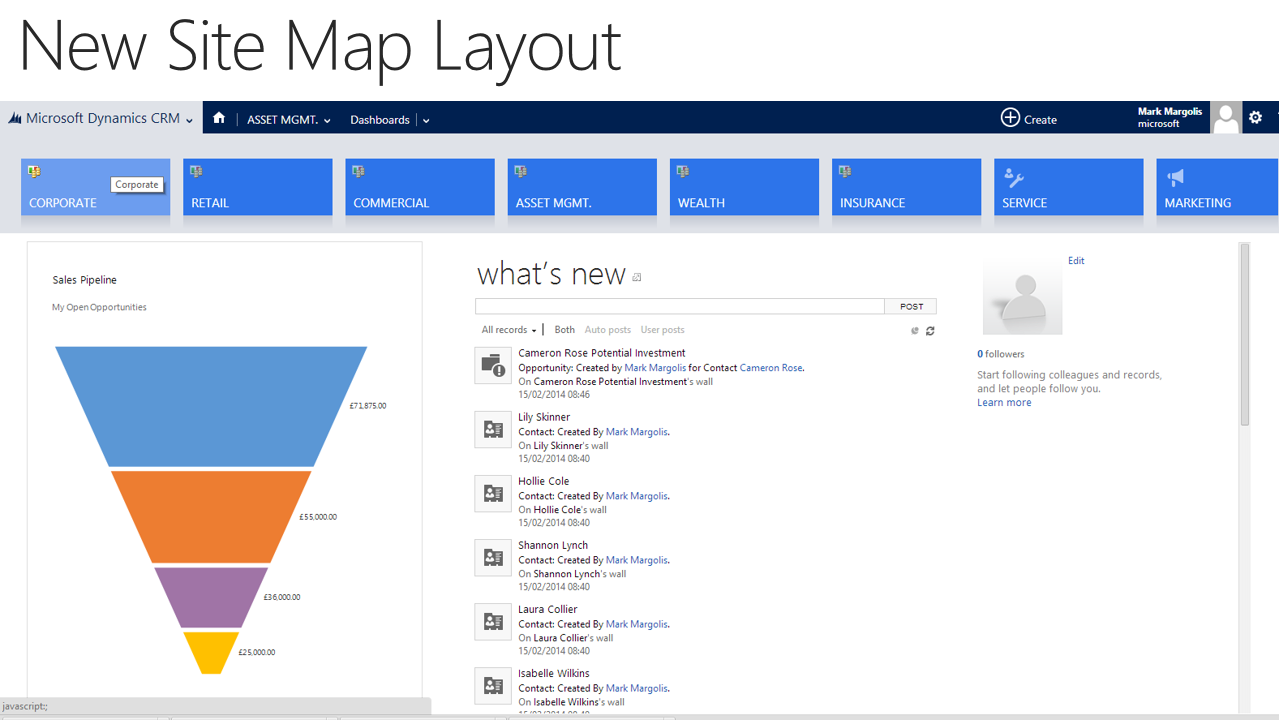Open the settings gear icon

[1256, 118]
